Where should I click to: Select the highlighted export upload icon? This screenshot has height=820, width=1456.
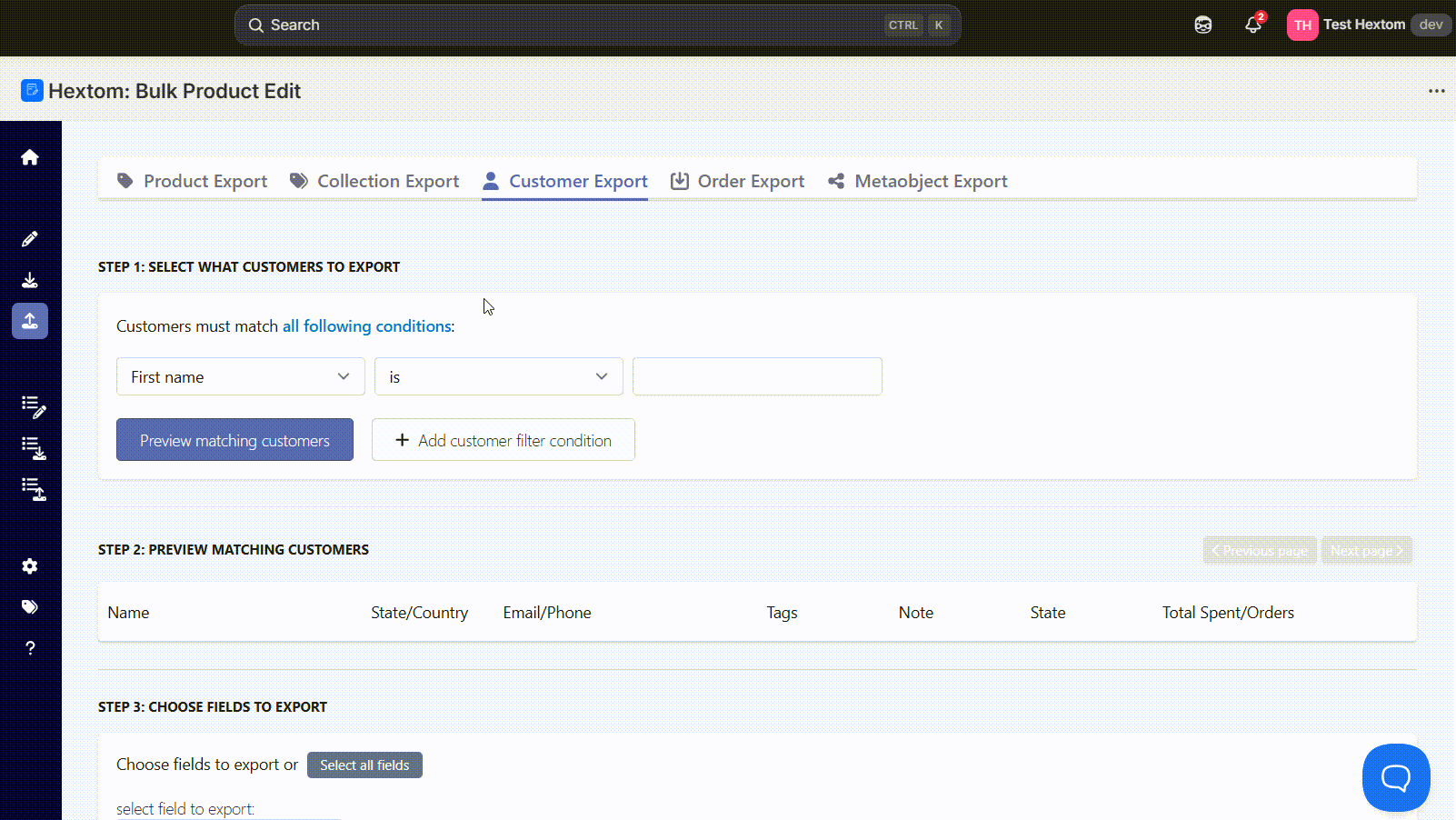pos(30,321)
